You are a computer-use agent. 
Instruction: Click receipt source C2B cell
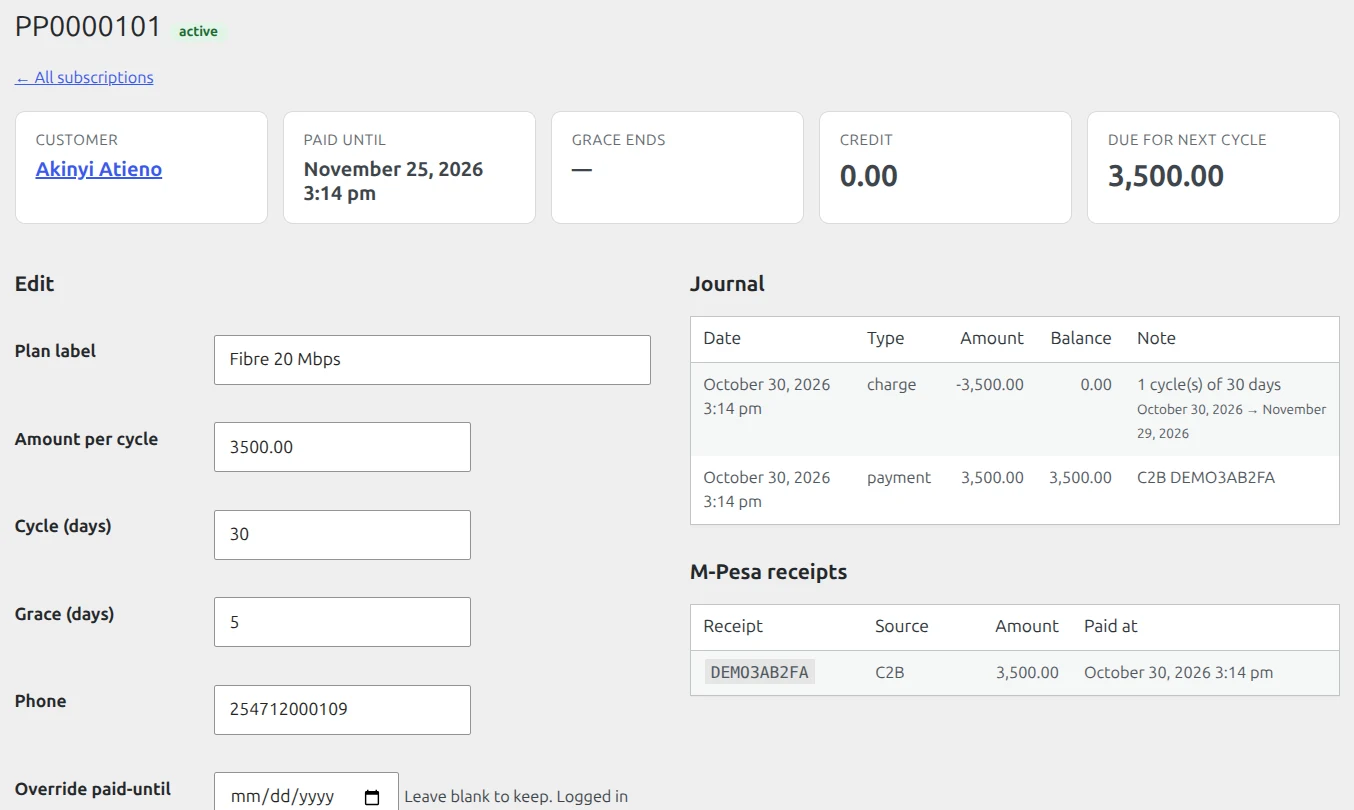(889, 672)
